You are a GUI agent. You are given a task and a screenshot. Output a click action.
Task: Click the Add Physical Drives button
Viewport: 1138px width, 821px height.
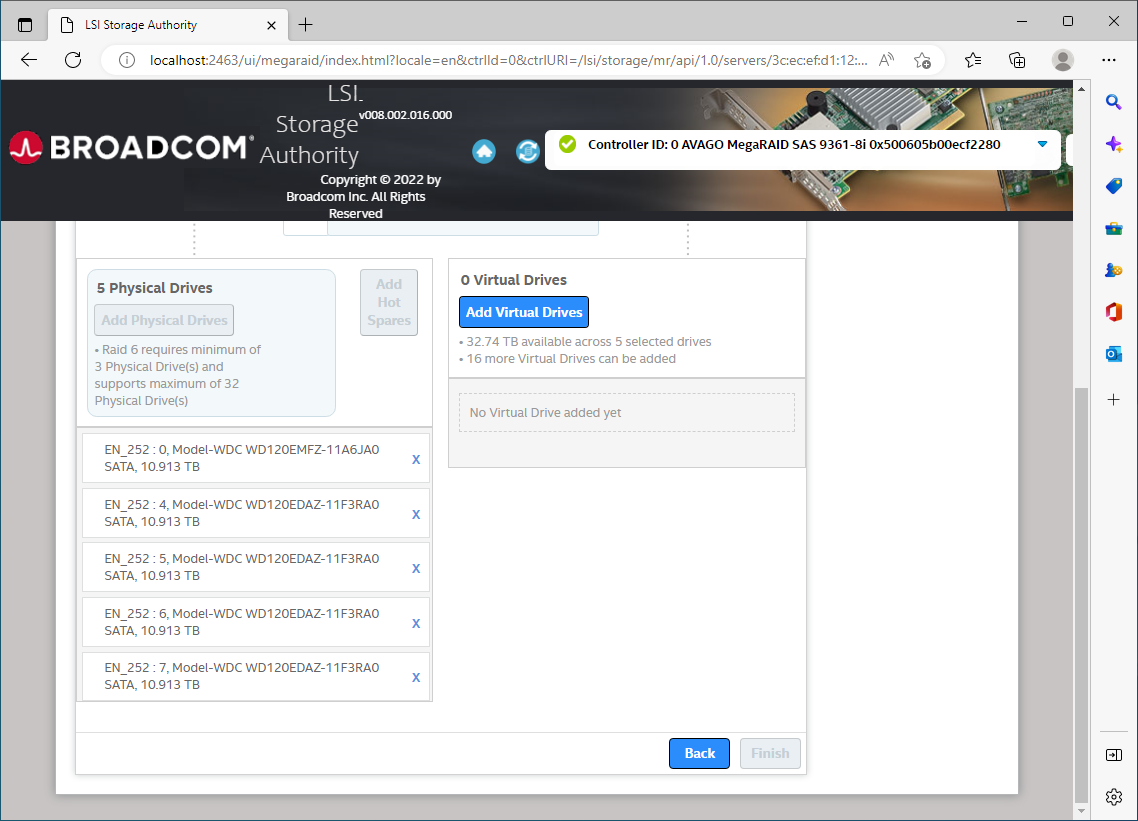pos(164,320)
